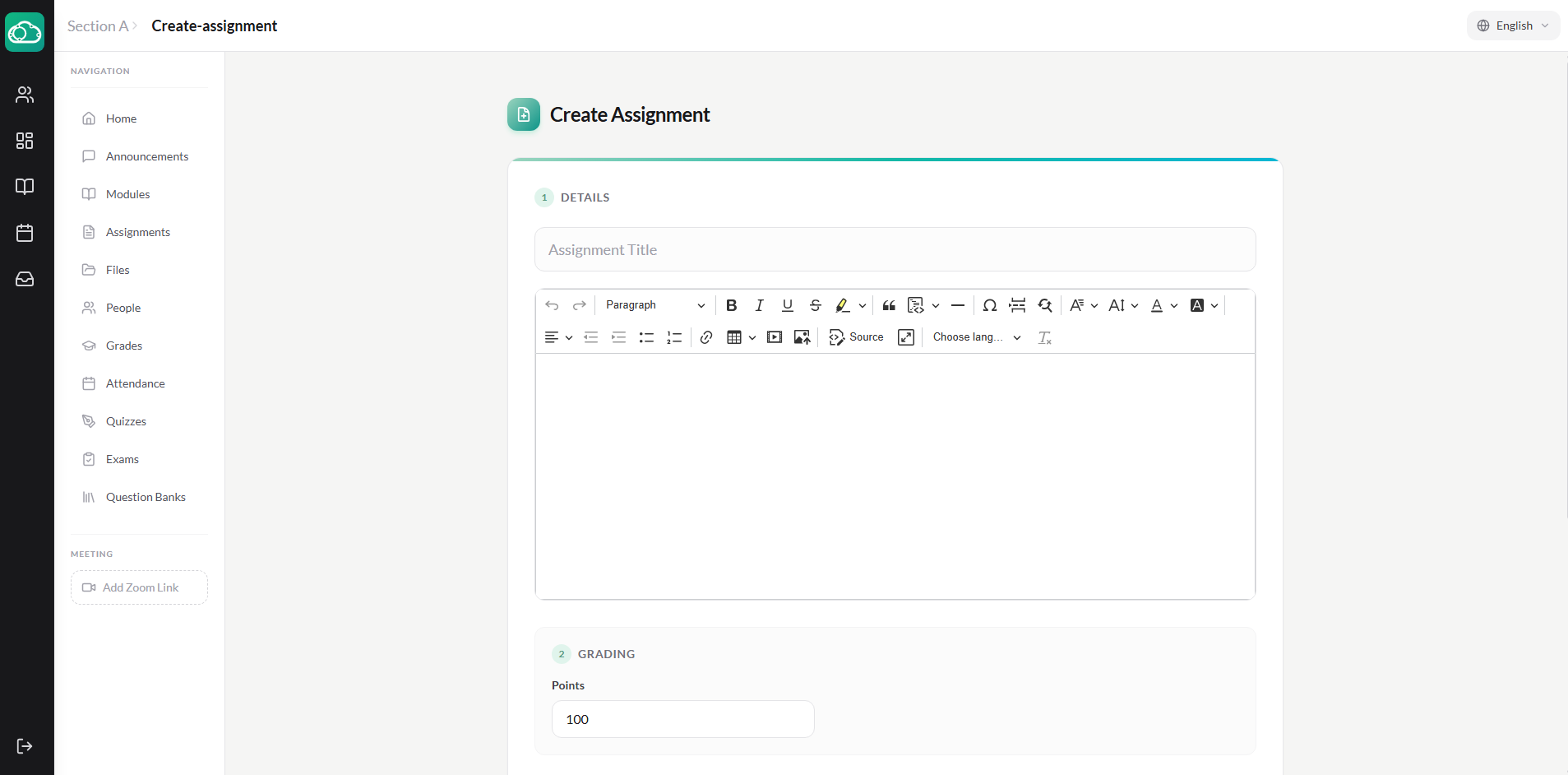1568x775 pixels.
Task: Go back to Section A breadcrumb
Action: (98, 26)
